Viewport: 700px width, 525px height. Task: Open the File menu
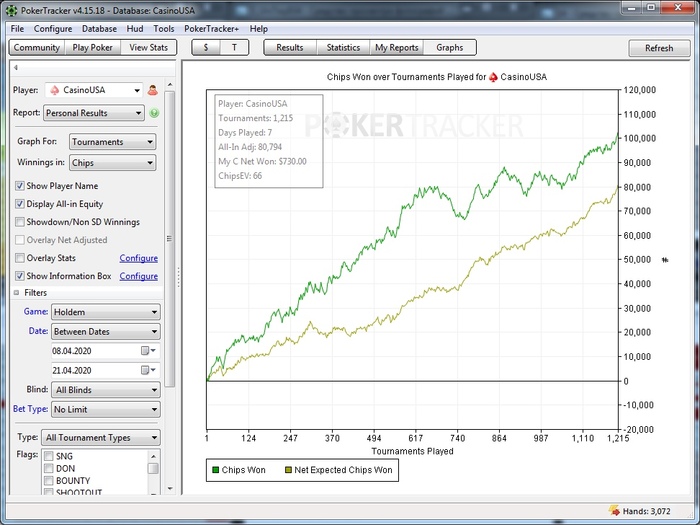point(17,29)
